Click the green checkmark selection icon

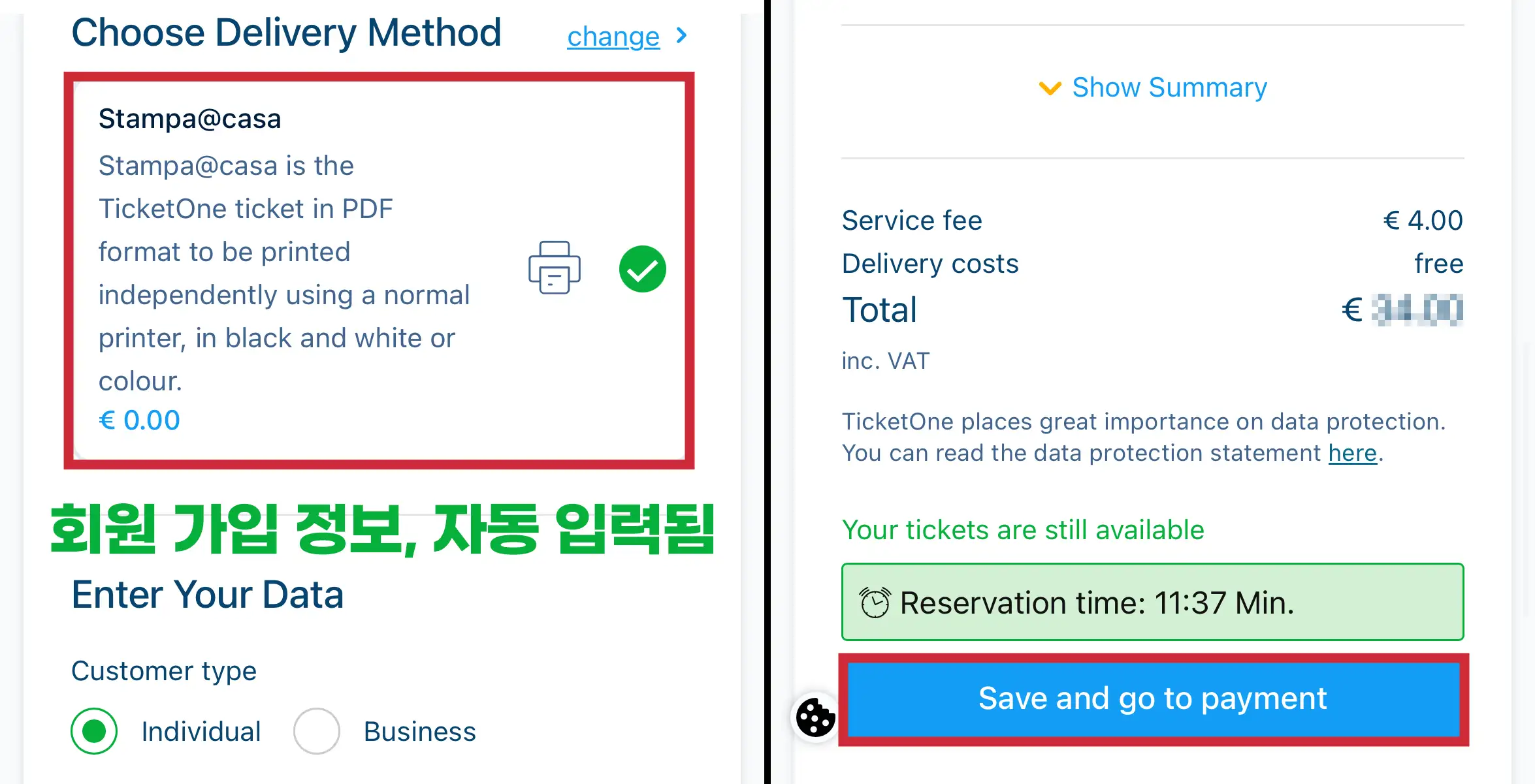coord(642,269)
